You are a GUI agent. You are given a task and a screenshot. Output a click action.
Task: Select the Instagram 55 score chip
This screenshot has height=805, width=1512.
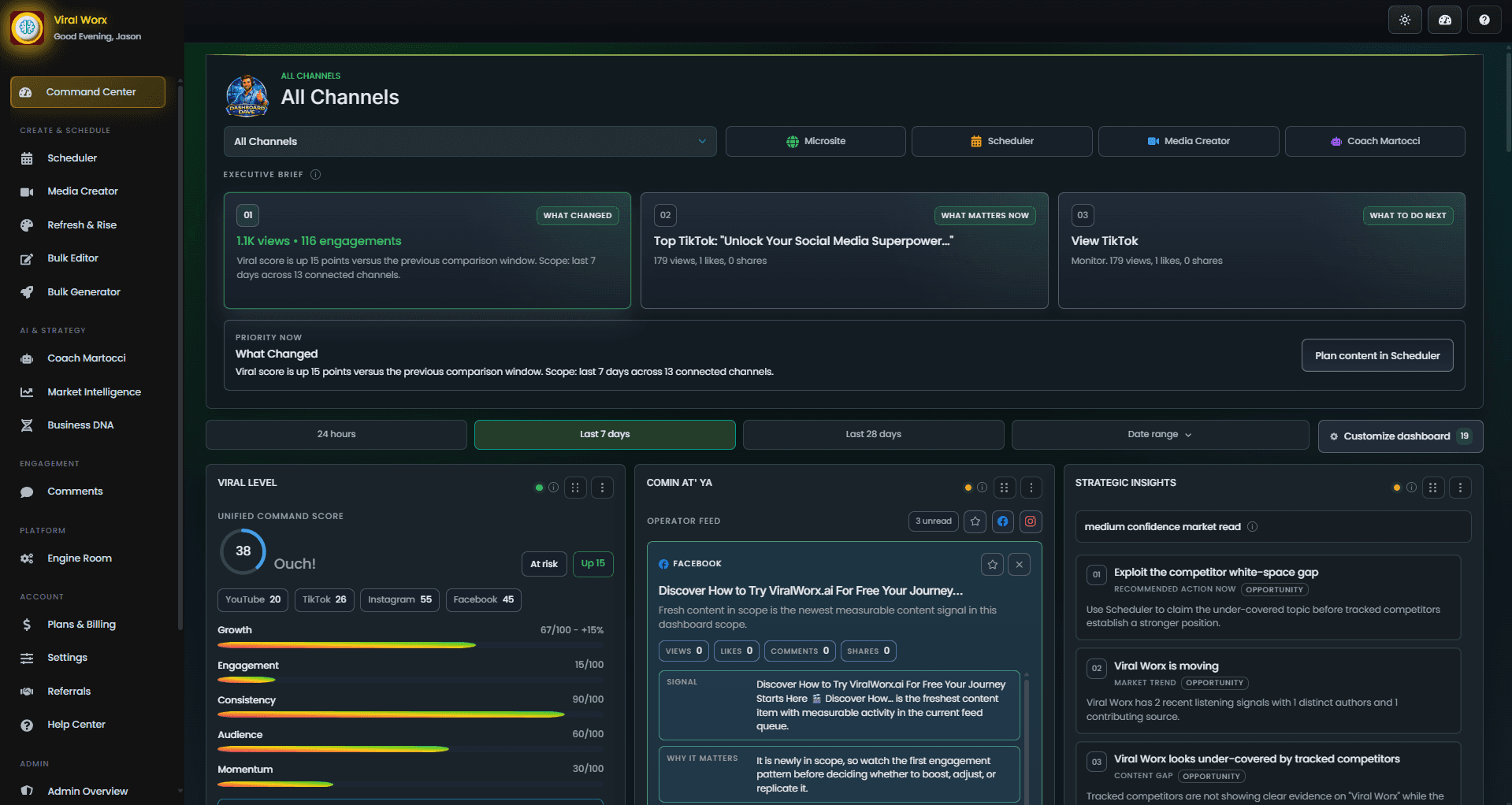(x=399, y=600)
